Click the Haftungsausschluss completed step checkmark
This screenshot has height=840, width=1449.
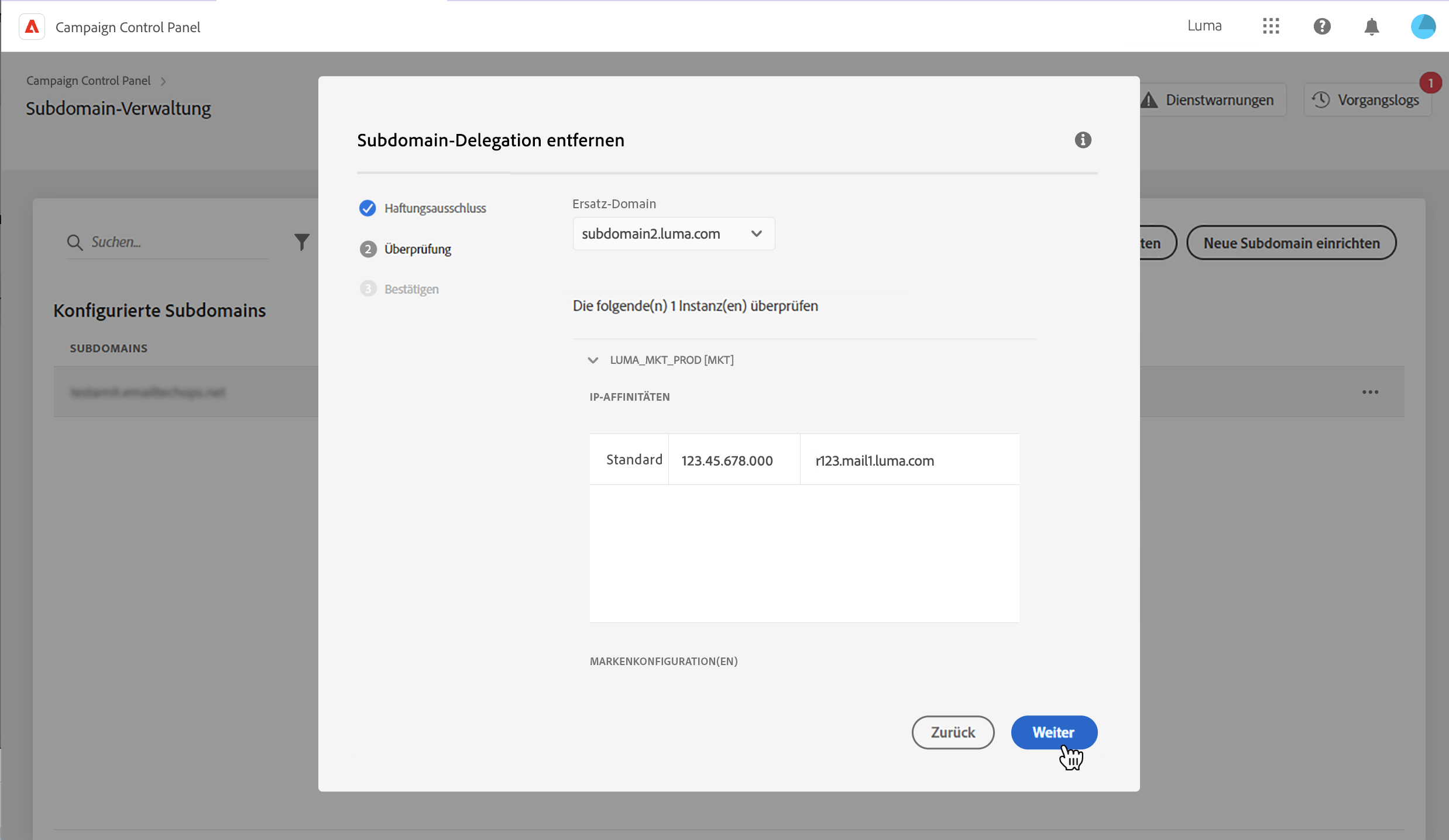[368, 208]
